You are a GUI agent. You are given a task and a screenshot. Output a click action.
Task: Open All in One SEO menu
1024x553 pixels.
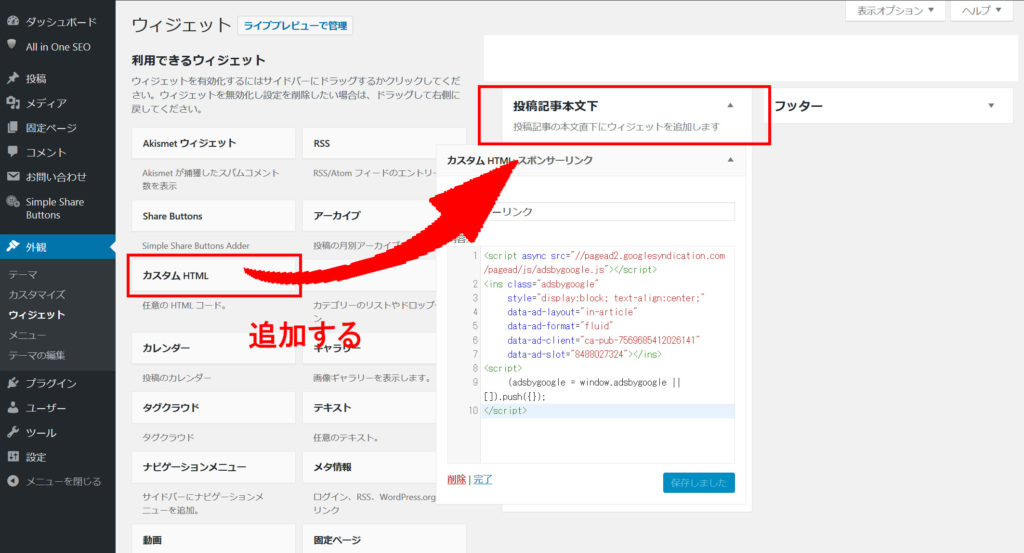coord(57,46)
